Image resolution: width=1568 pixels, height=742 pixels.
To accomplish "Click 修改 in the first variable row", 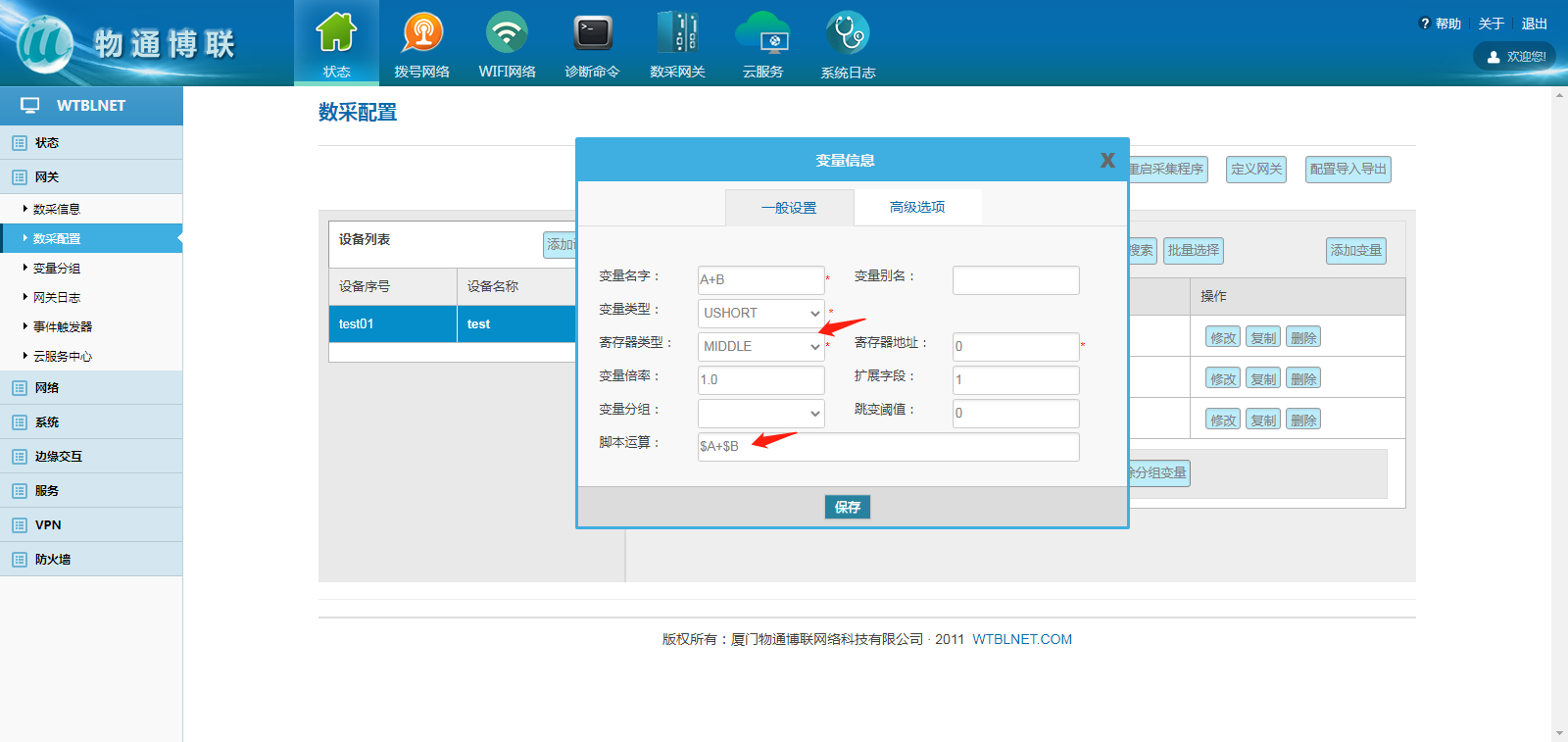I will point(1223,337).
